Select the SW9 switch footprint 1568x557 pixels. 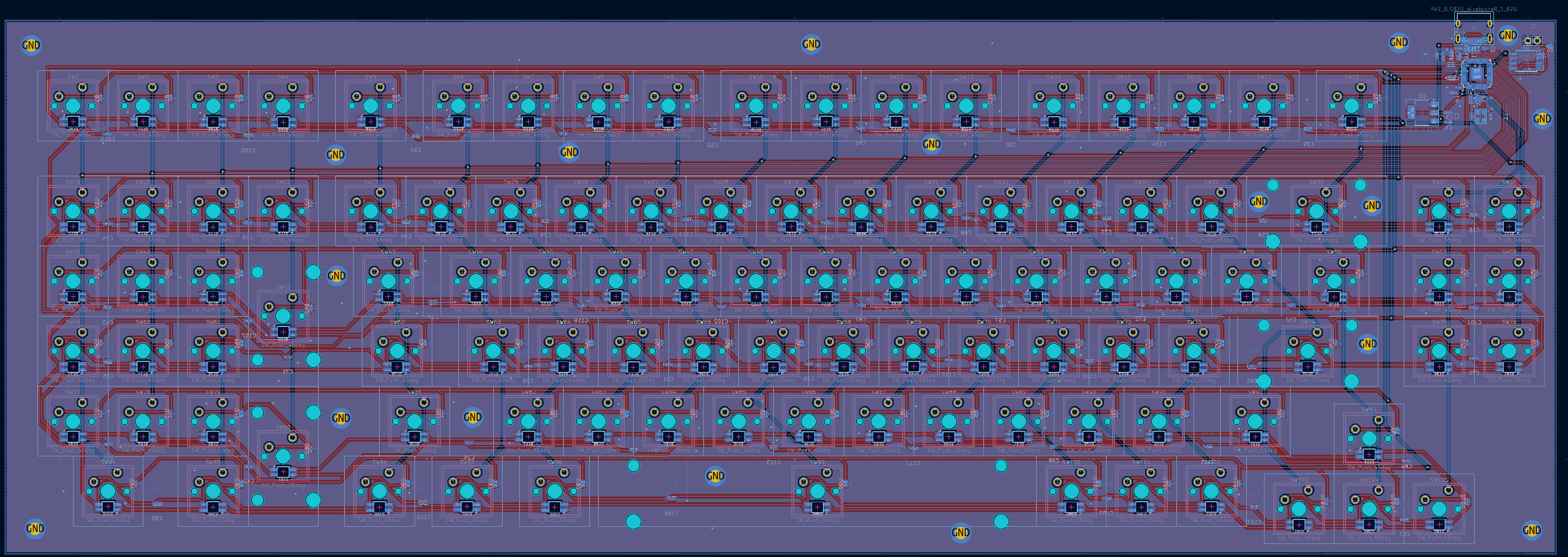668,106
